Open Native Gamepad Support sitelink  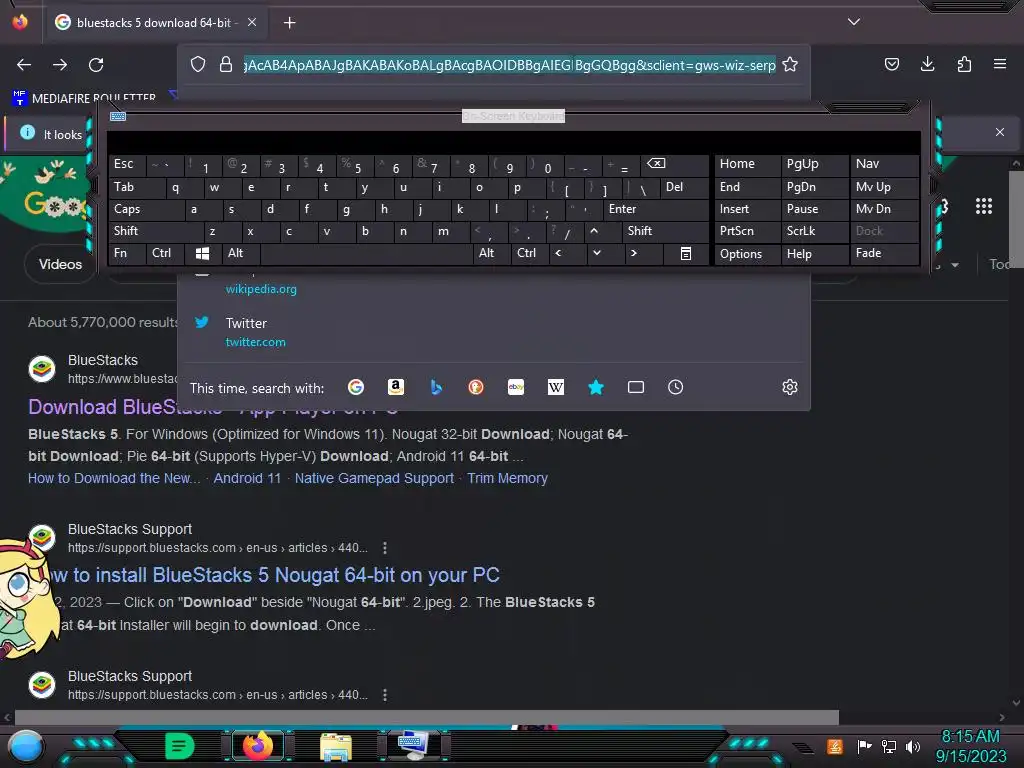tap(374, 478)
